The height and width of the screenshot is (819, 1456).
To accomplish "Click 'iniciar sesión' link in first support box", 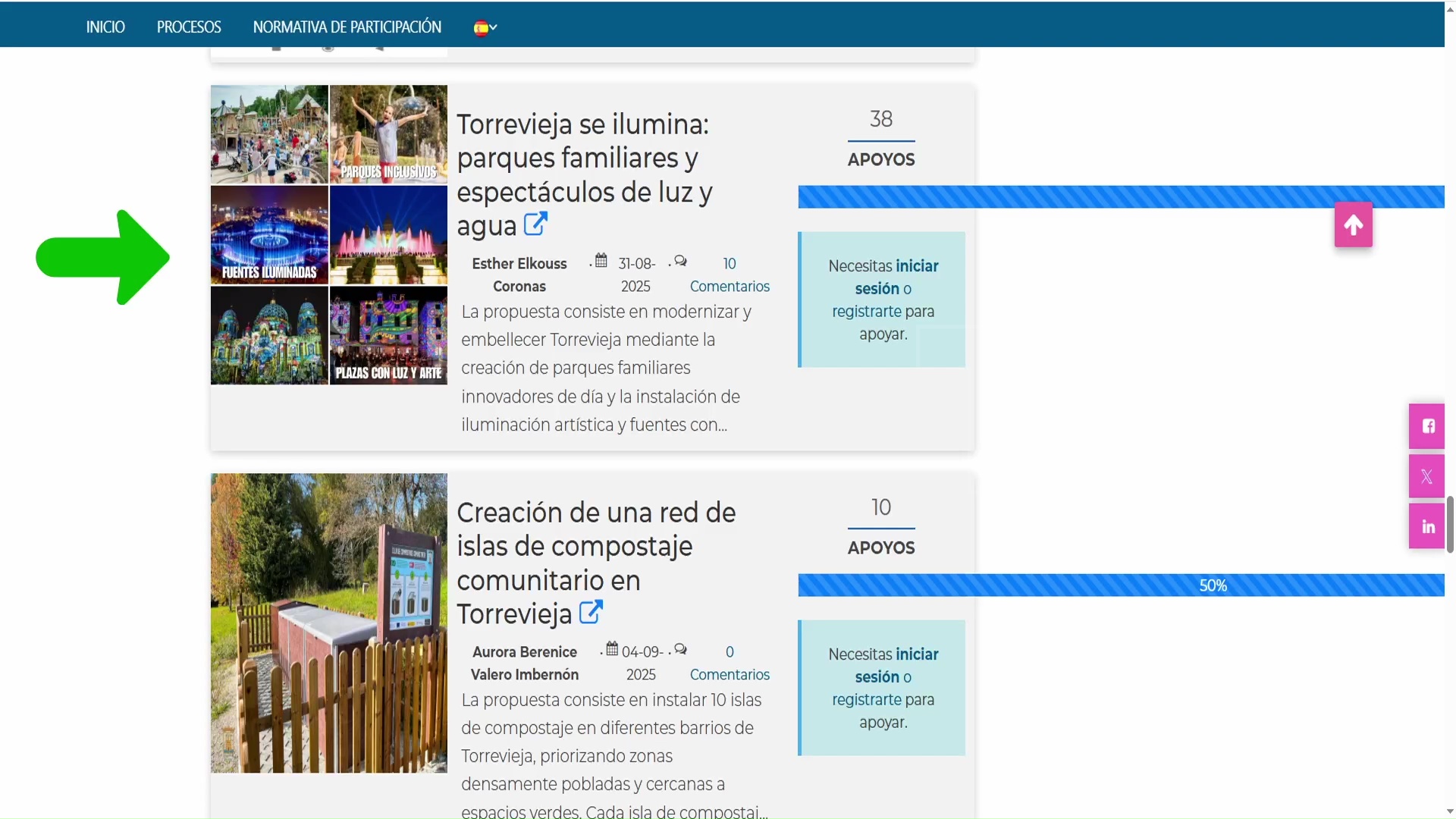I will (916, 266).
